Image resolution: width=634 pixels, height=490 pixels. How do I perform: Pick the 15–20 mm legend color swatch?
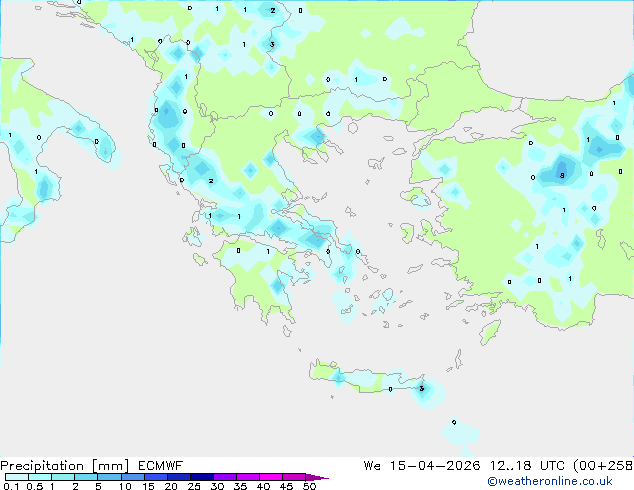(x=156, y=477)
